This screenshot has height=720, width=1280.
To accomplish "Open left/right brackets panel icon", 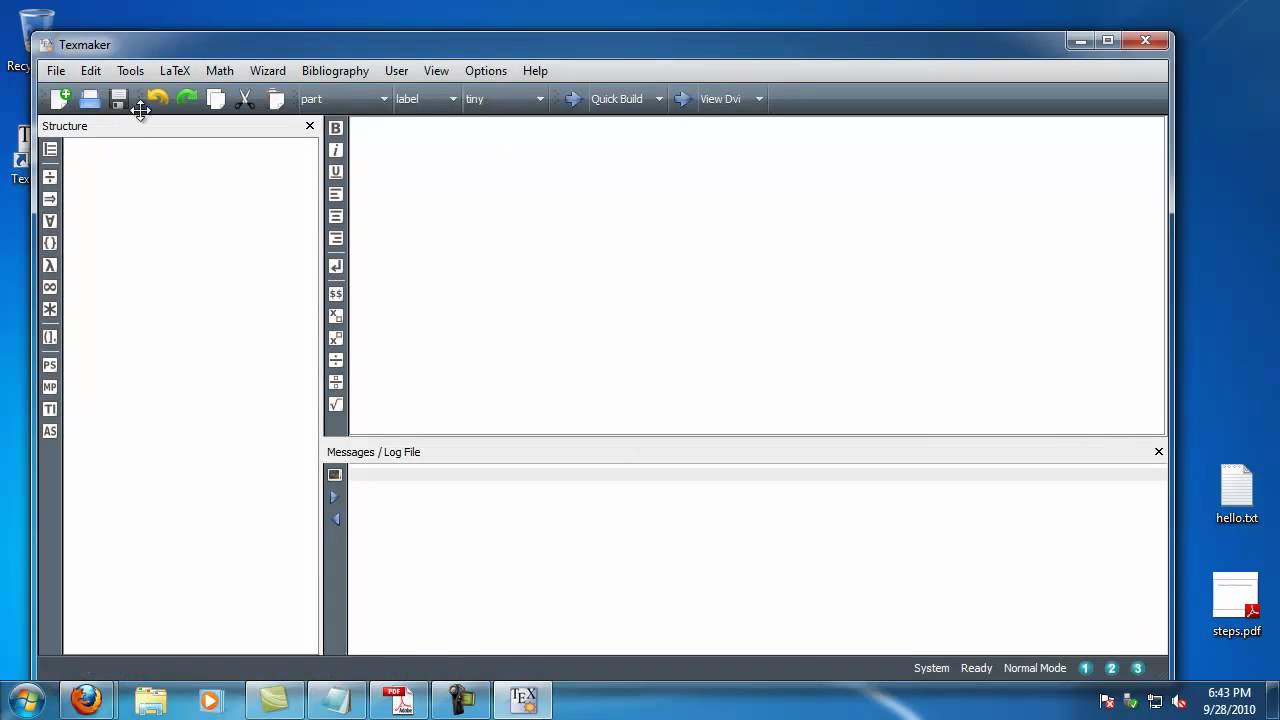I will click(50, 337).
